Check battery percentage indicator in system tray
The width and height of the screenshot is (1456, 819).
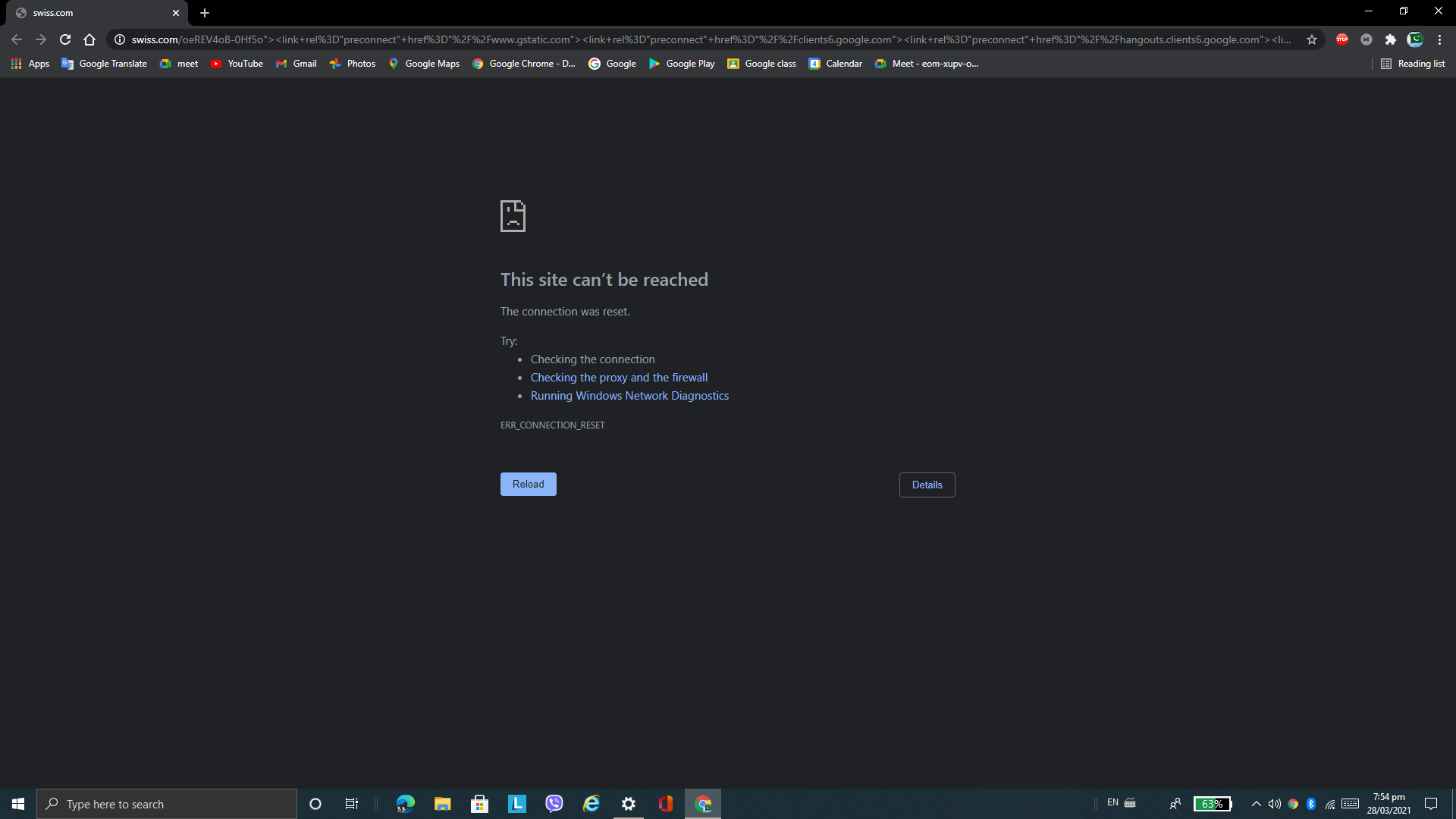tap(1213, 803)
